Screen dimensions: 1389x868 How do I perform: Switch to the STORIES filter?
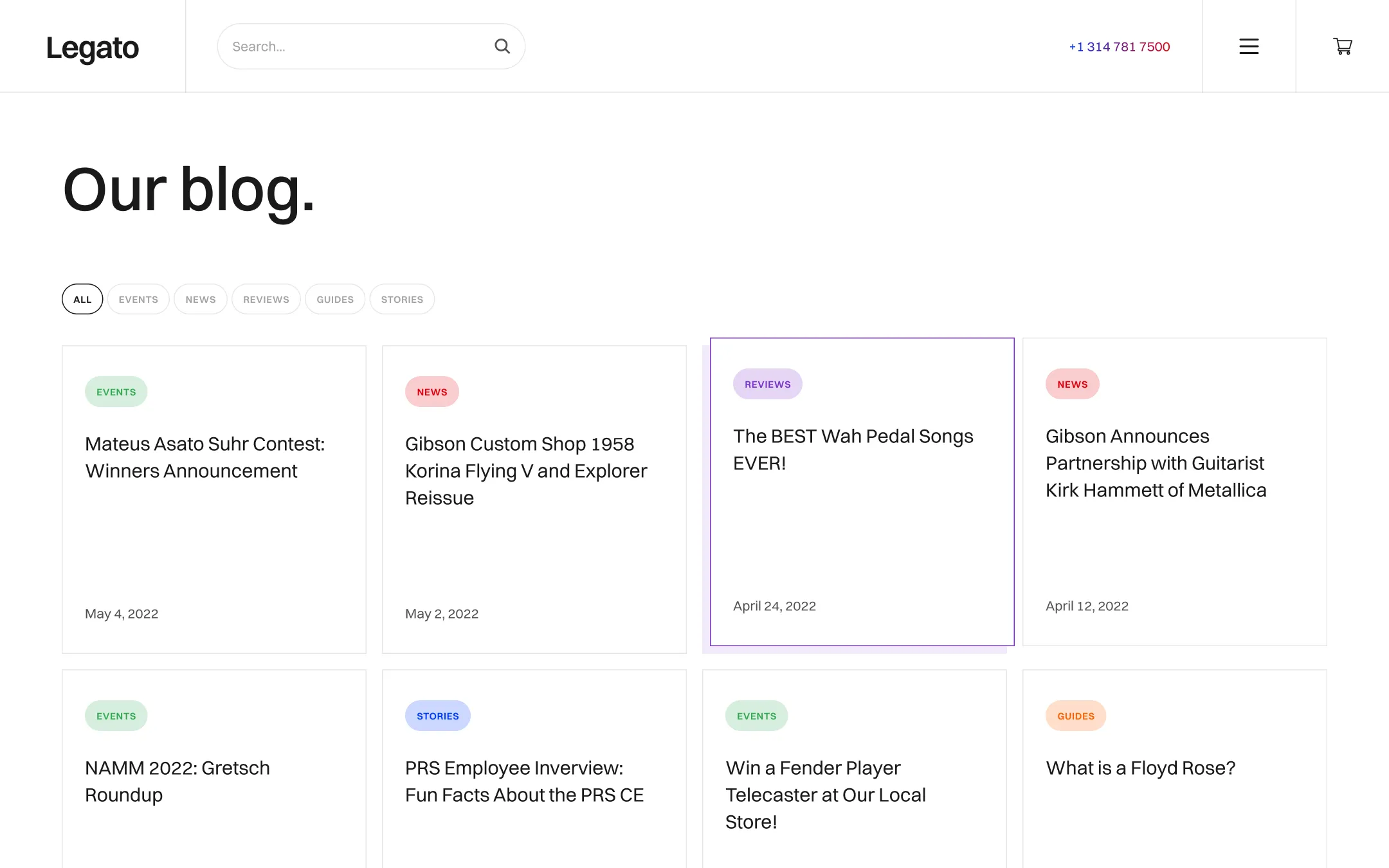[x=402, y=299]
